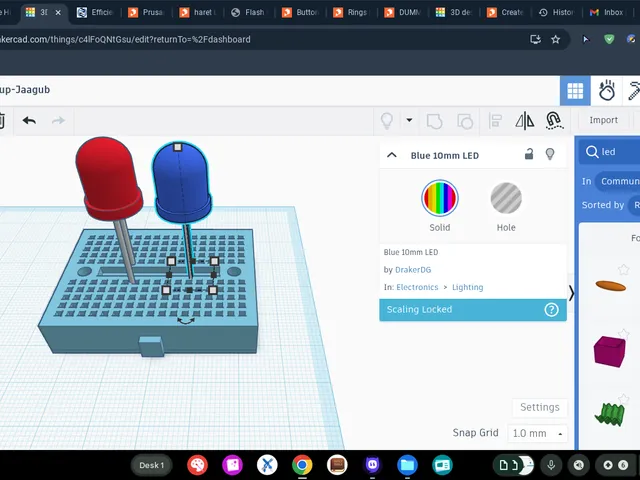This screenshot has width=640, height=480.
Task: Click the browser address bar URL
Action: tap(125, 40)
